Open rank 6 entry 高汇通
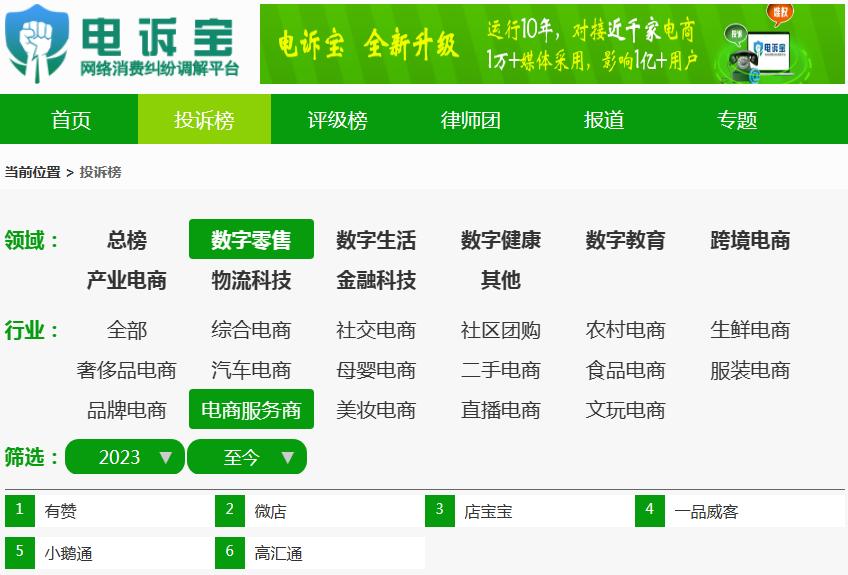The height and width of the screenshot is (575, 848). [320, 553]
